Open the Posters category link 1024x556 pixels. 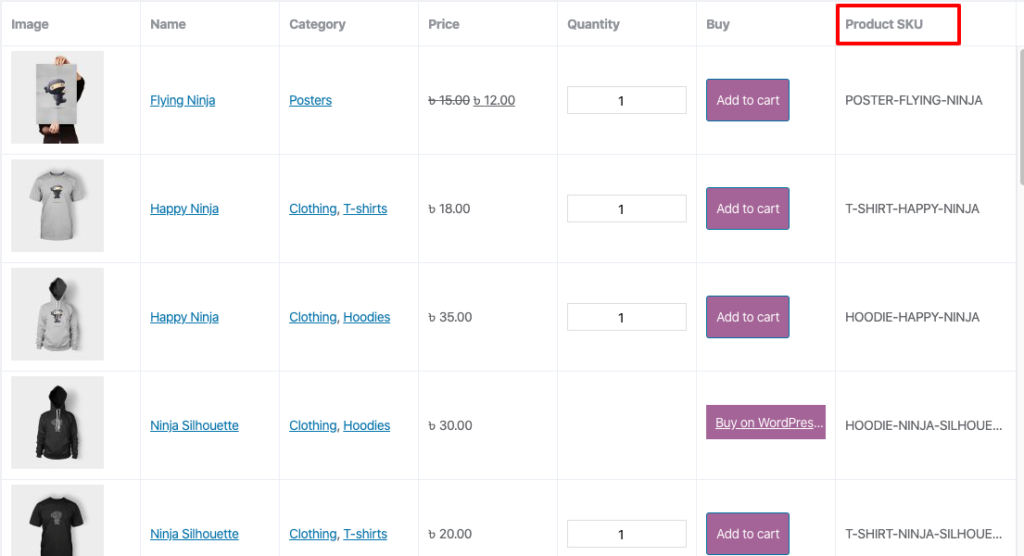tap(310, 100)
